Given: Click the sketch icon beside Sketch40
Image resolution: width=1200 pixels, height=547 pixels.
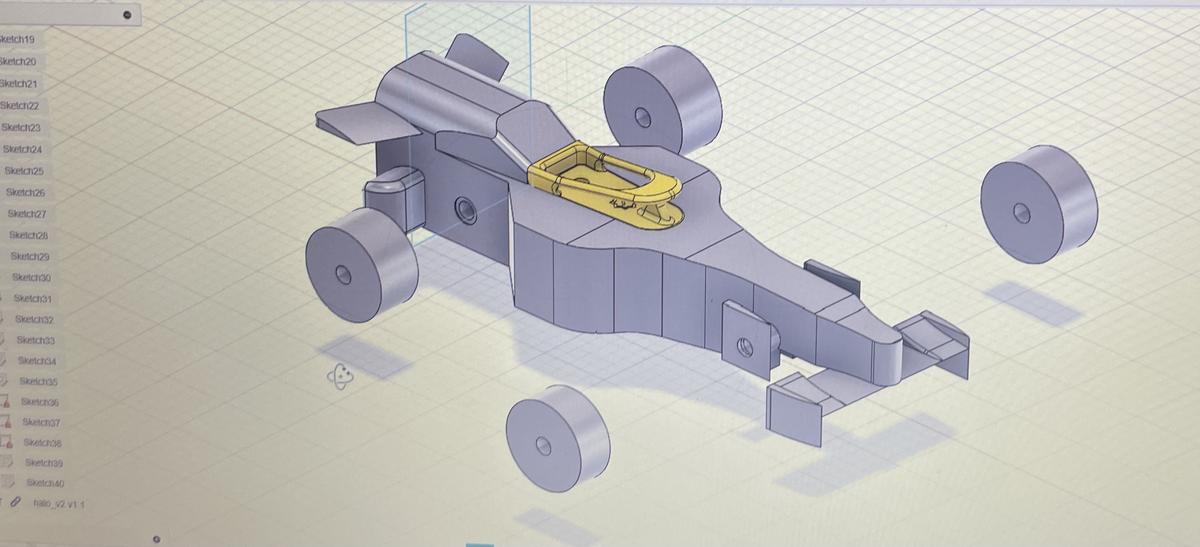Looking at the screenshot, I should click(8, 482).
